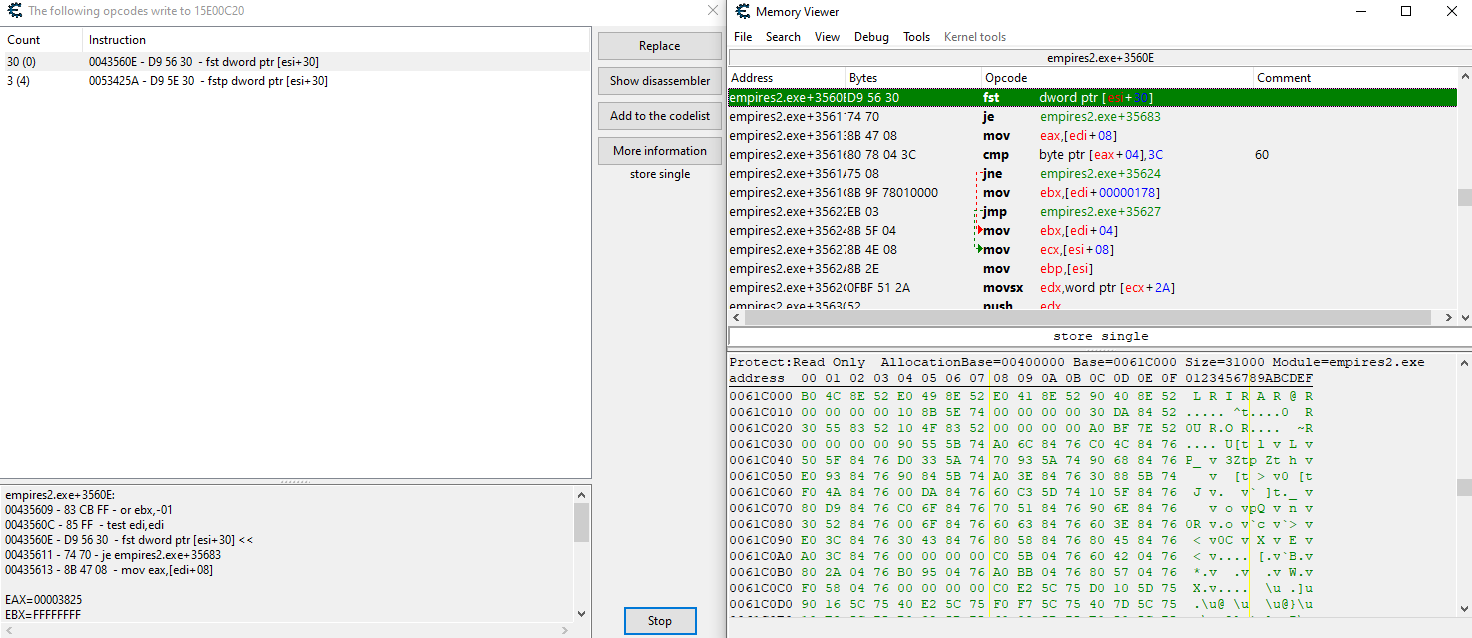Click hex dump vertical scrollbar

1464,488
